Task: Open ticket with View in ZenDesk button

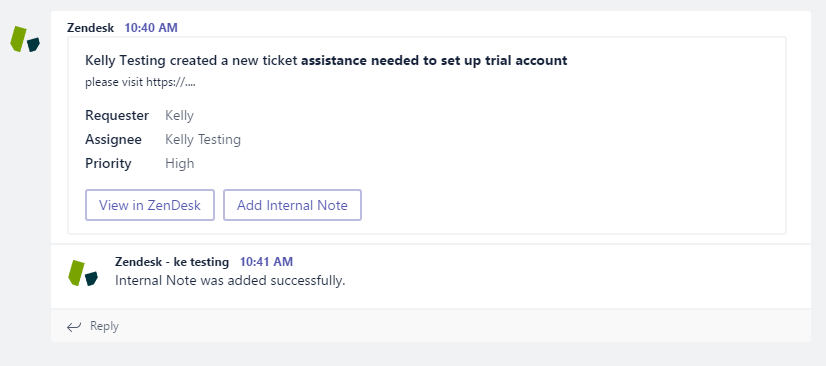Action: 150,205
